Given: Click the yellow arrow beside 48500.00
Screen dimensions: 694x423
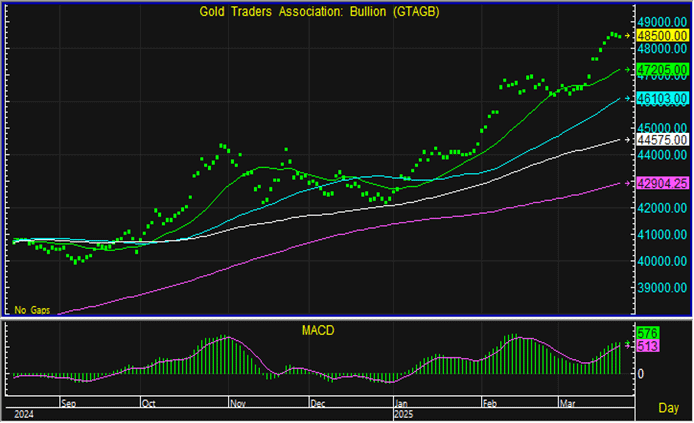Looking at the screenshot, I should click(x=629, y=36).
